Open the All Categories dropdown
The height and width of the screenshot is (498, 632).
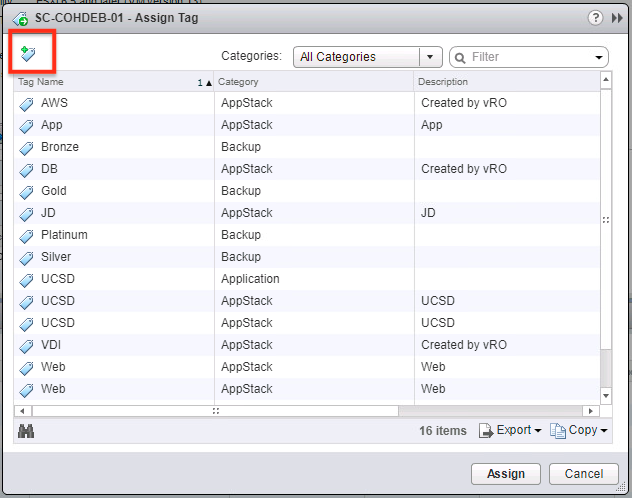click(x=368, y=57)
